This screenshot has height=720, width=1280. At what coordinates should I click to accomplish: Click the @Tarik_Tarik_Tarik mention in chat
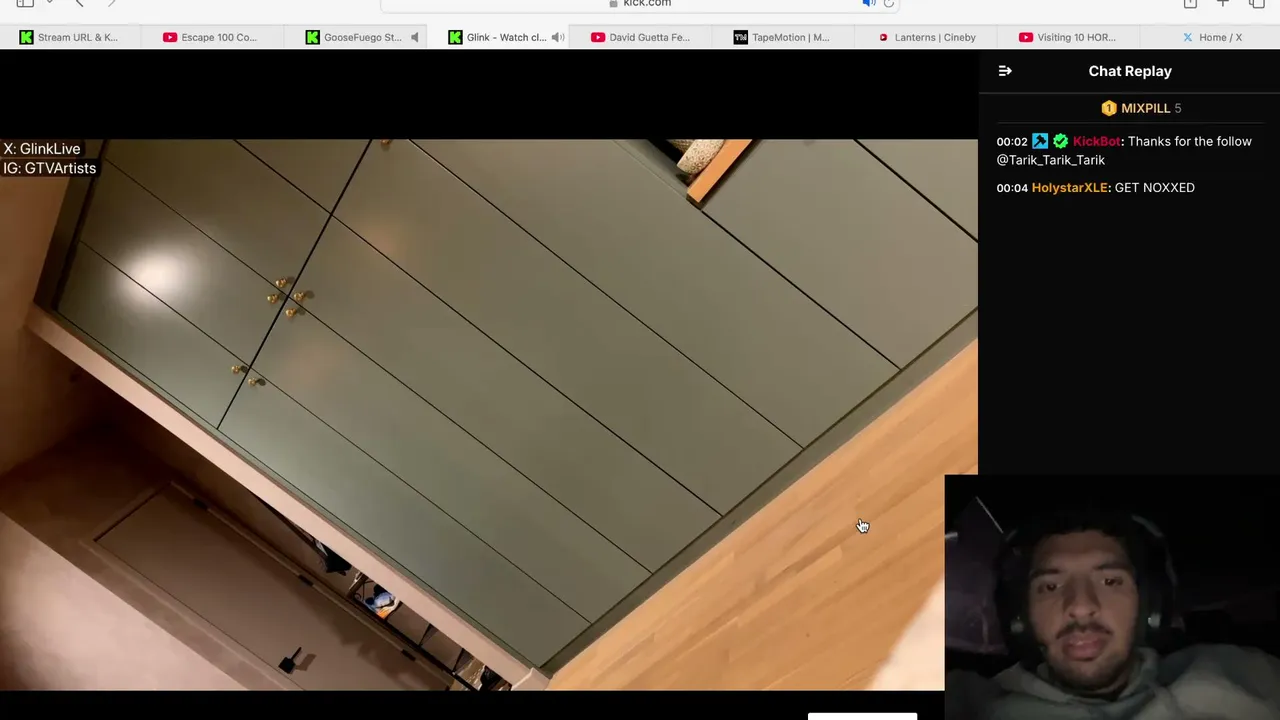[1051, 160]
